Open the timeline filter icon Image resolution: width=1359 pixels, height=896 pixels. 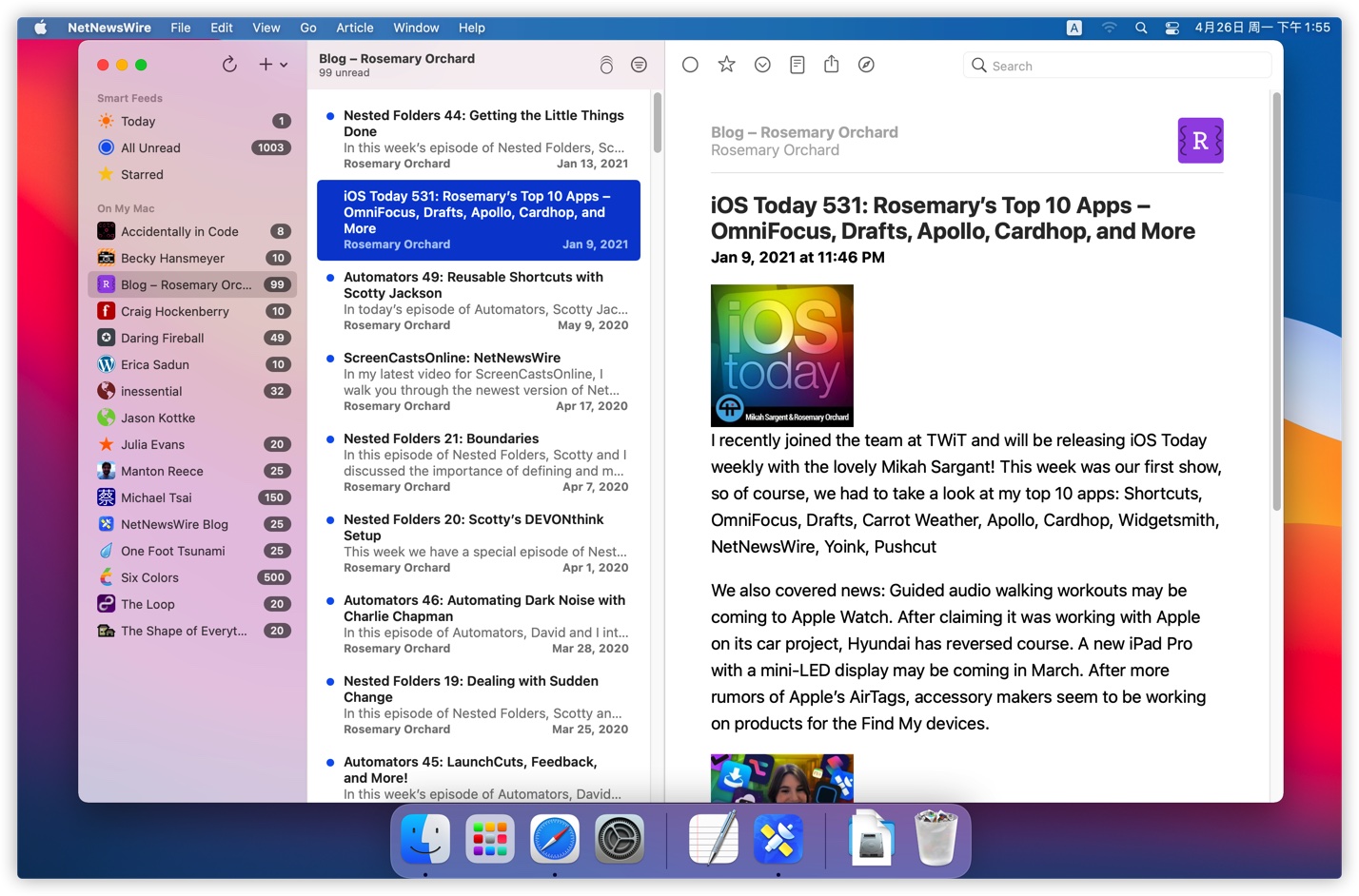(639, 65)
